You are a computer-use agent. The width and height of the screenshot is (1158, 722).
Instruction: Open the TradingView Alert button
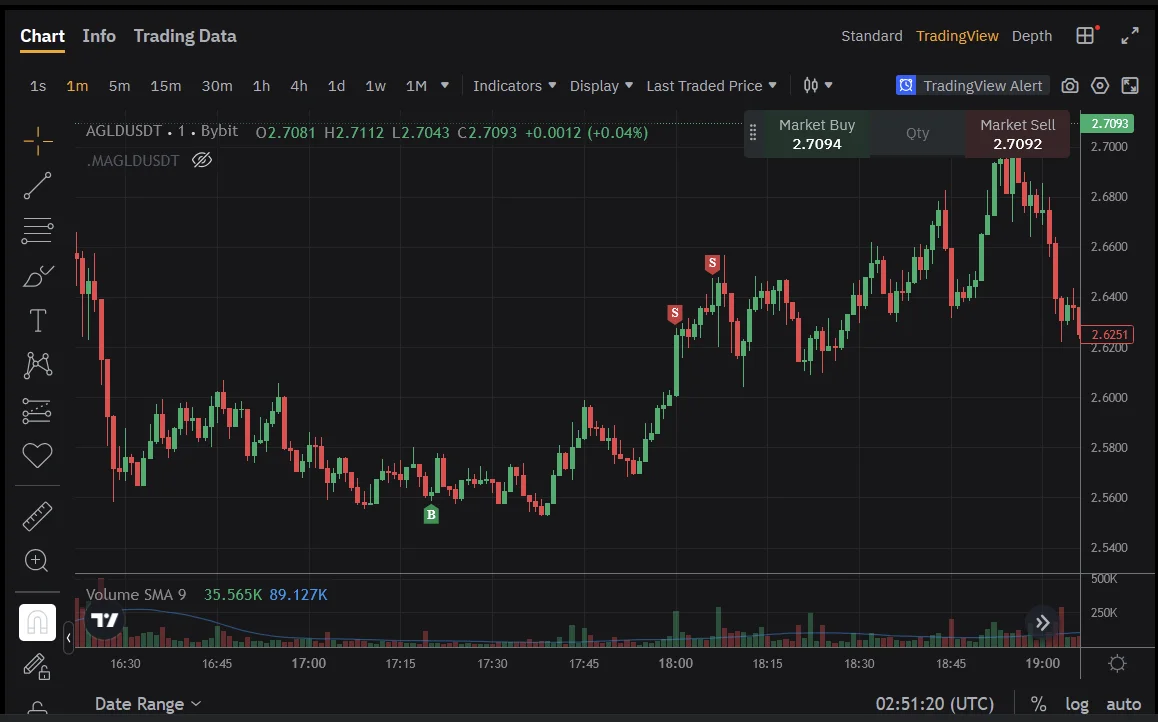[x=971, y=86]
